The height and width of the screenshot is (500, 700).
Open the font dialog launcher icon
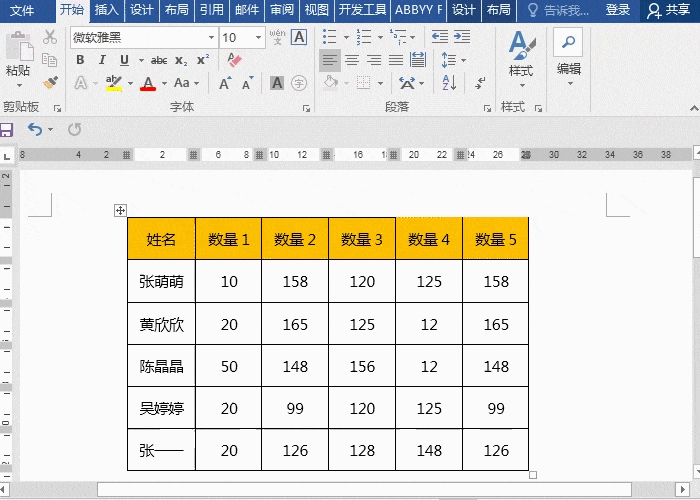(306, 108)
